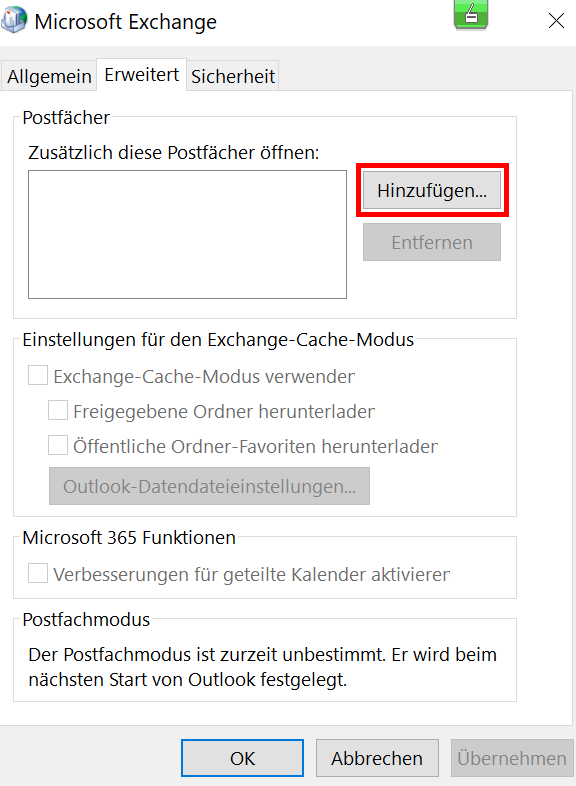Image resolution: width=576 pixels, height=786 pixels.
Task: Cancel changes with the Abbrechen button
Action: [377, 758]
